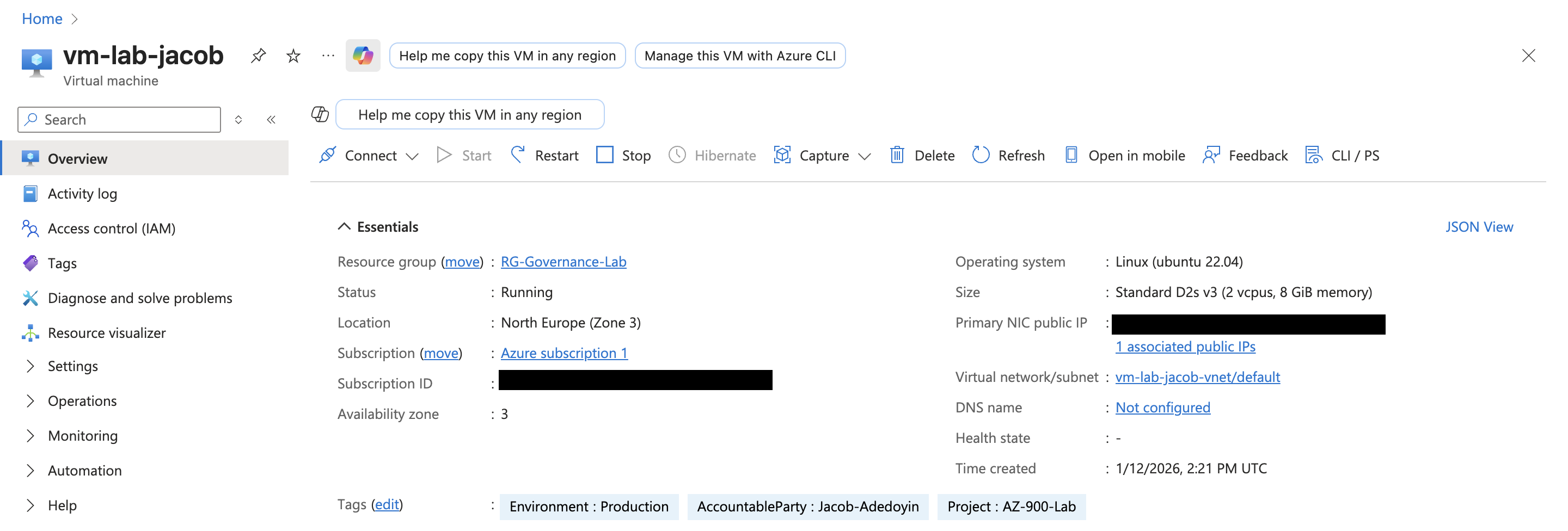Click the Restart arrow icon
The width and height of the screenshot is (1568, 531).
518,155
